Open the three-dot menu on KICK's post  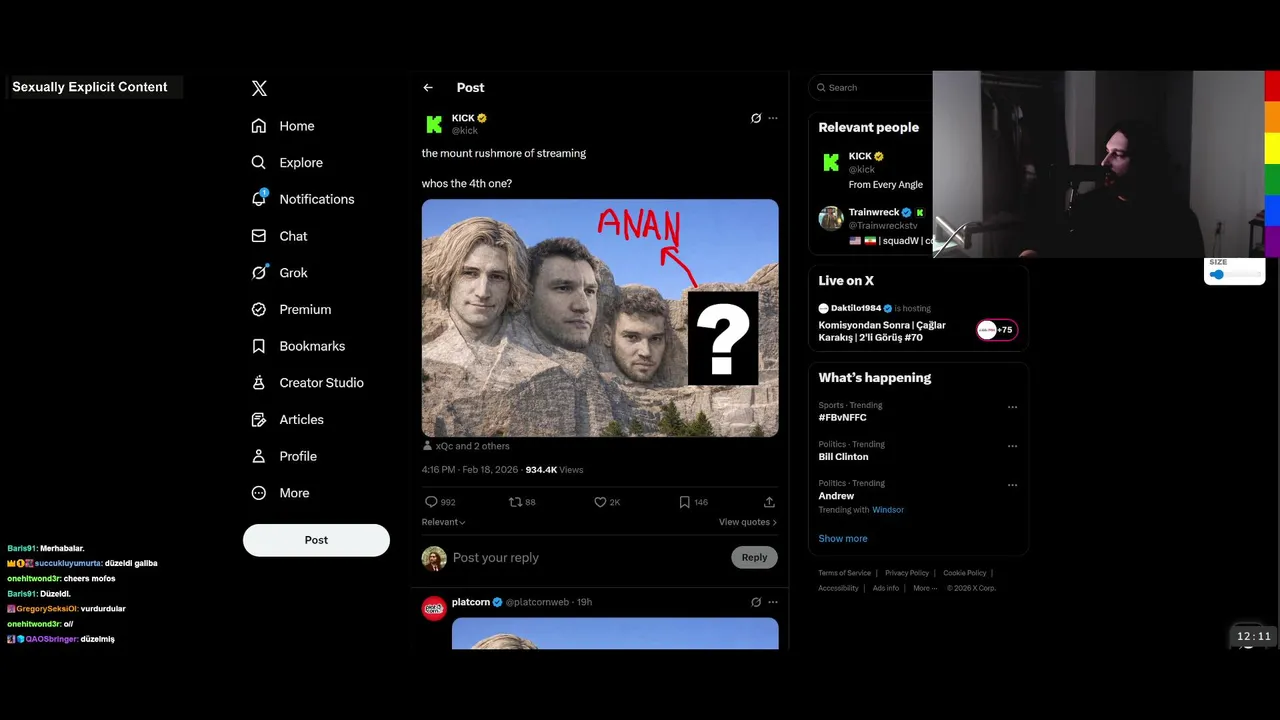coord(773,118)
